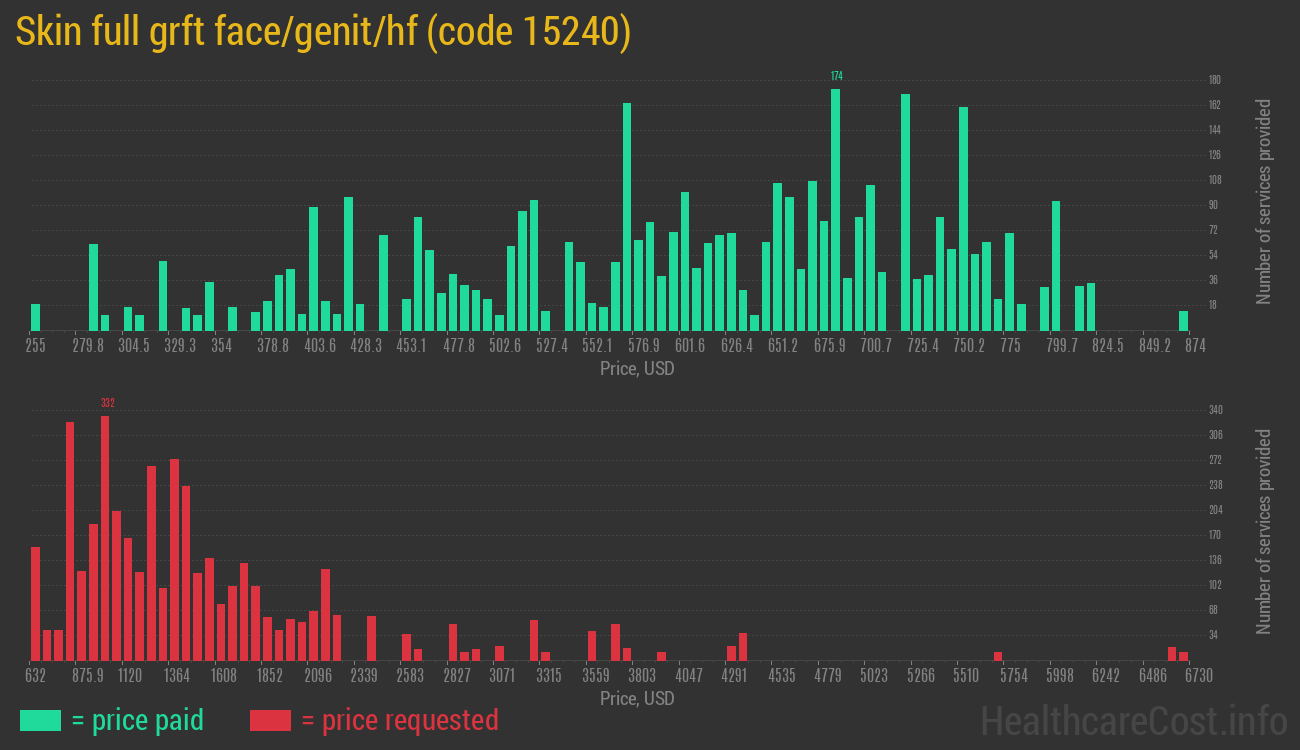The width and height of the screenshot is (1300, 750).
Task: Click the green price paid legend swatch
Action: 40,720
